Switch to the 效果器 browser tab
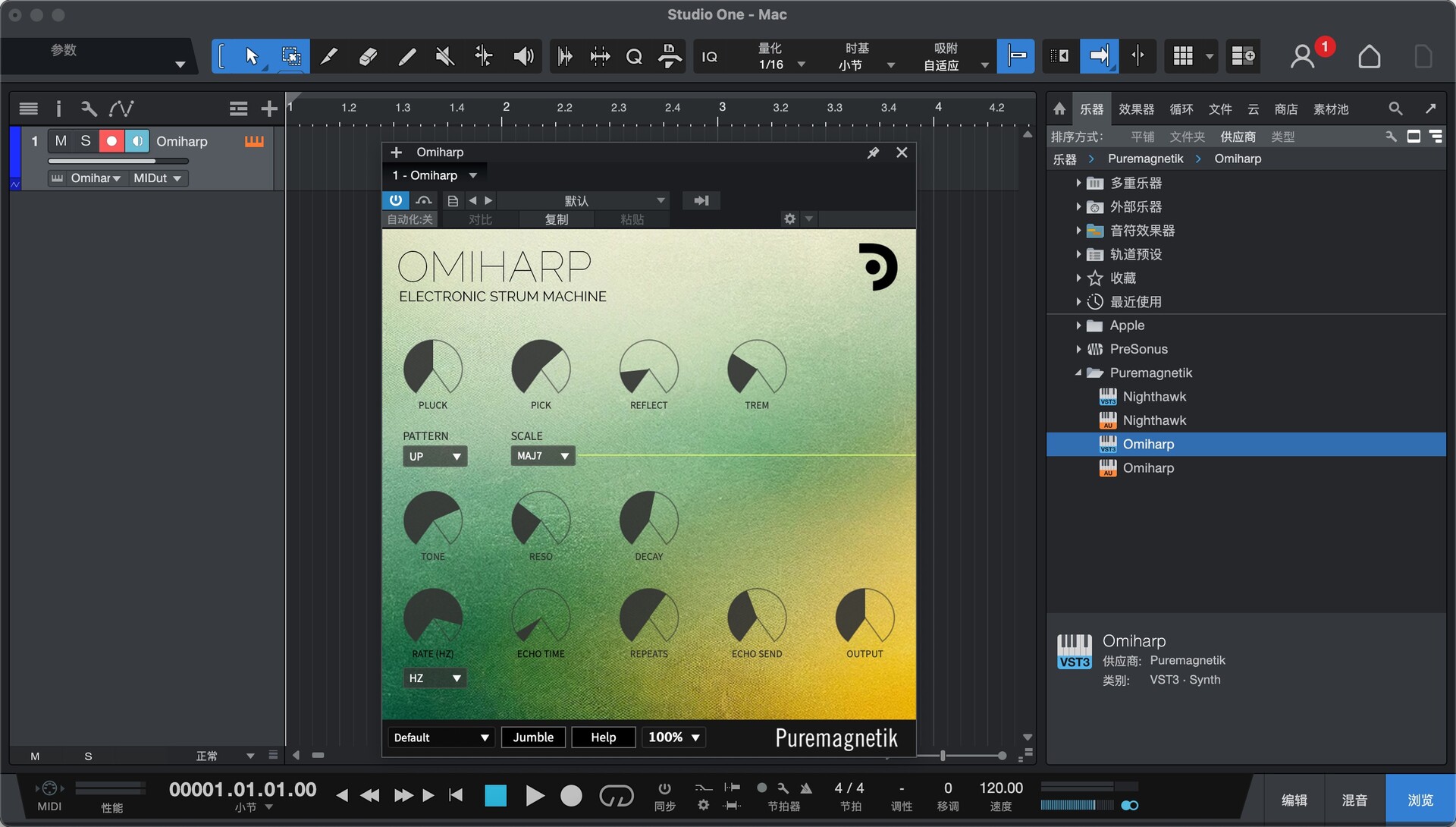 [1136, 109]
